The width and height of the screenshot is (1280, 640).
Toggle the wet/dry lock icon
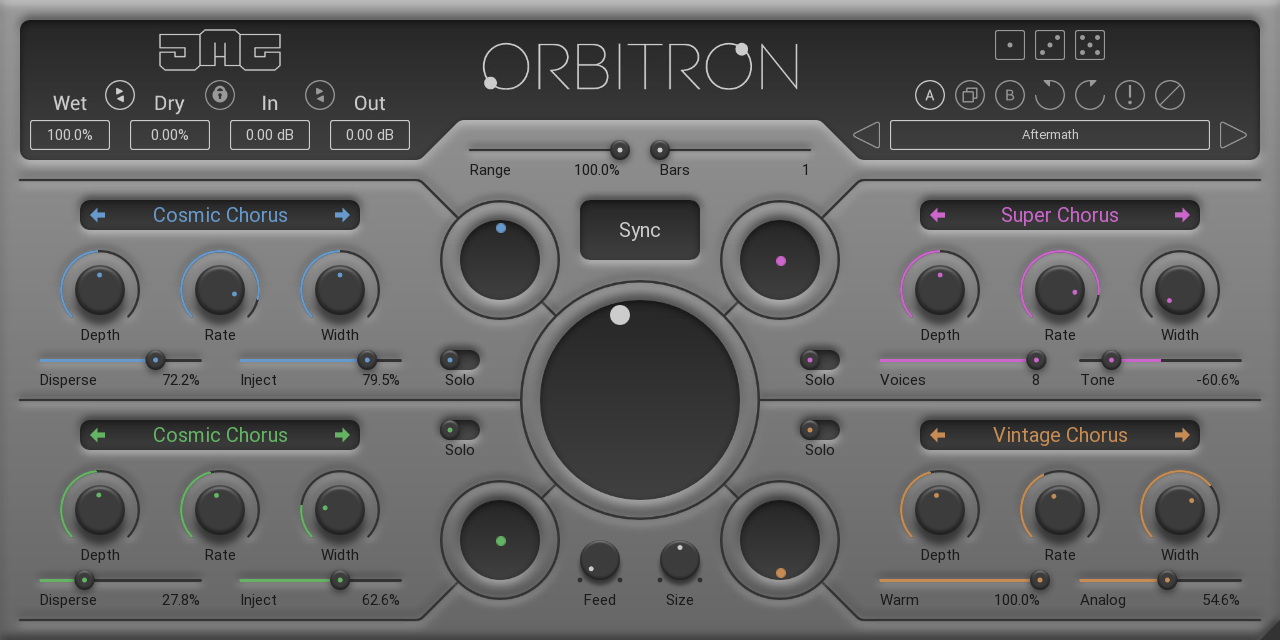(x=220, y=95)
